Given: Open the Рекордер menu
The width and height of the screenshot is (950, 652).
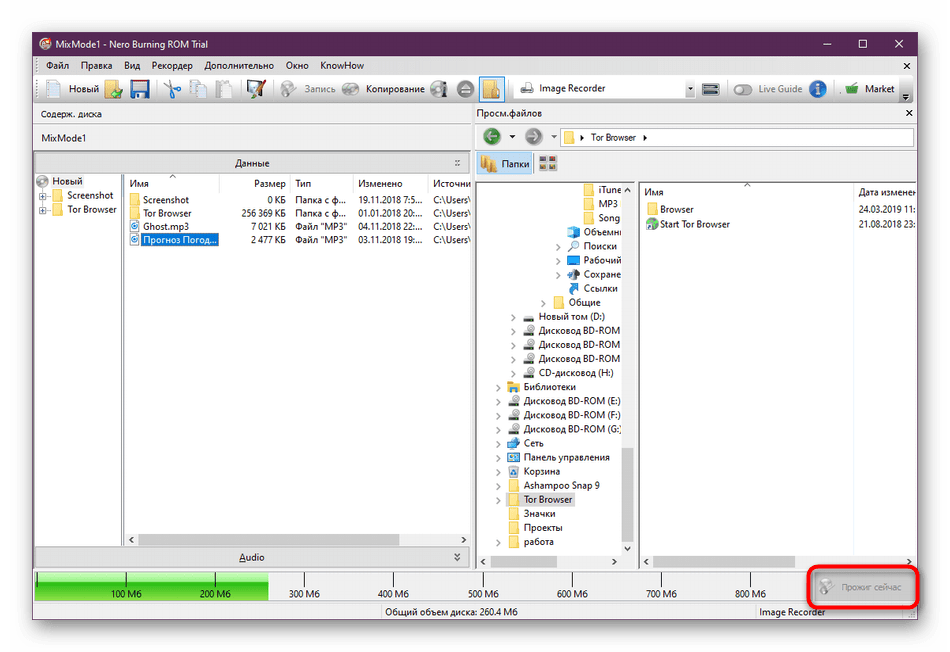Looking at the screenshot, I should coord(172,65).
